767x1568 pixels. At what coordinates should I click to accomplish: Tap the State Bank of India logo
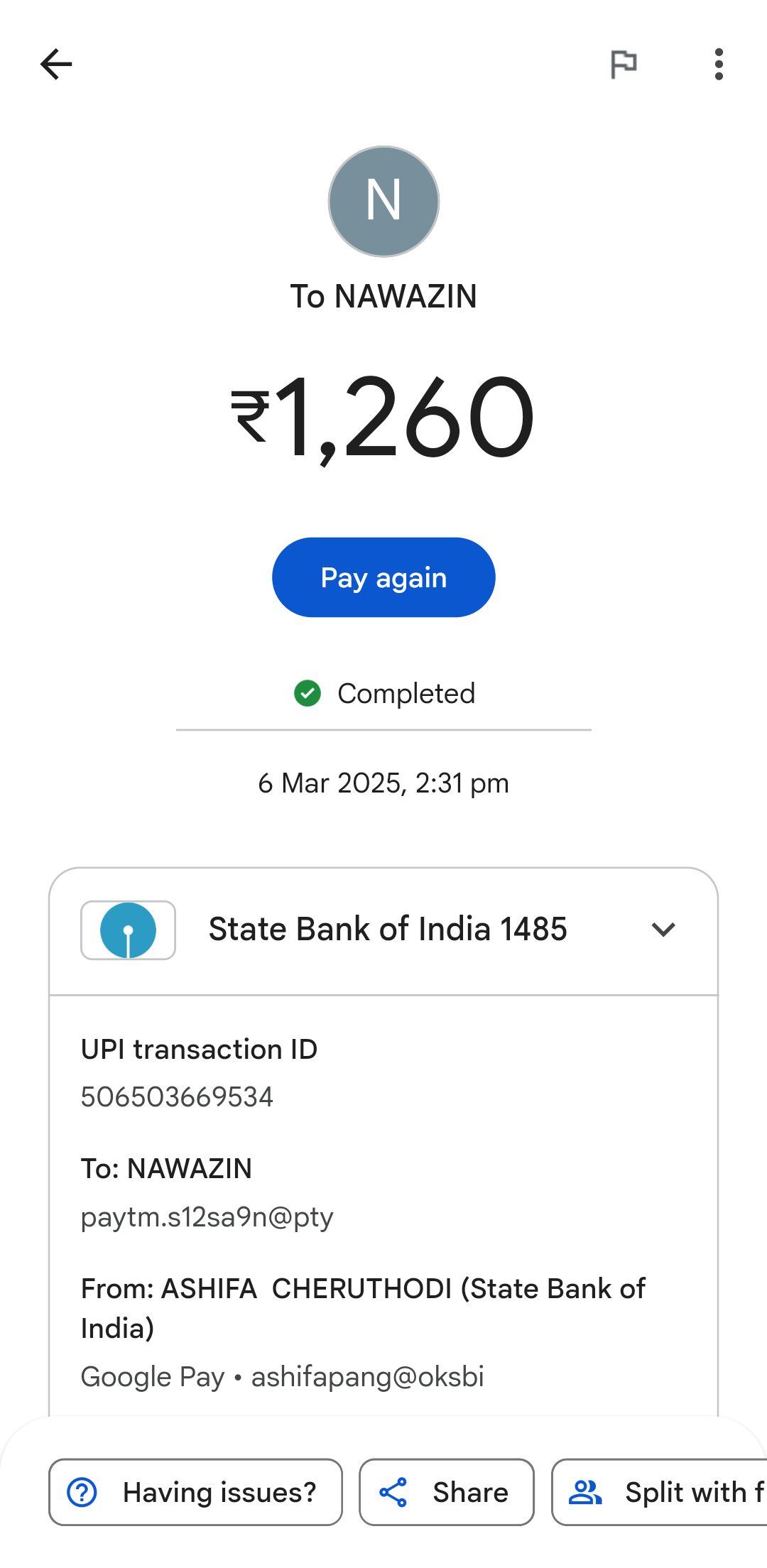click(x=129, y=930)
